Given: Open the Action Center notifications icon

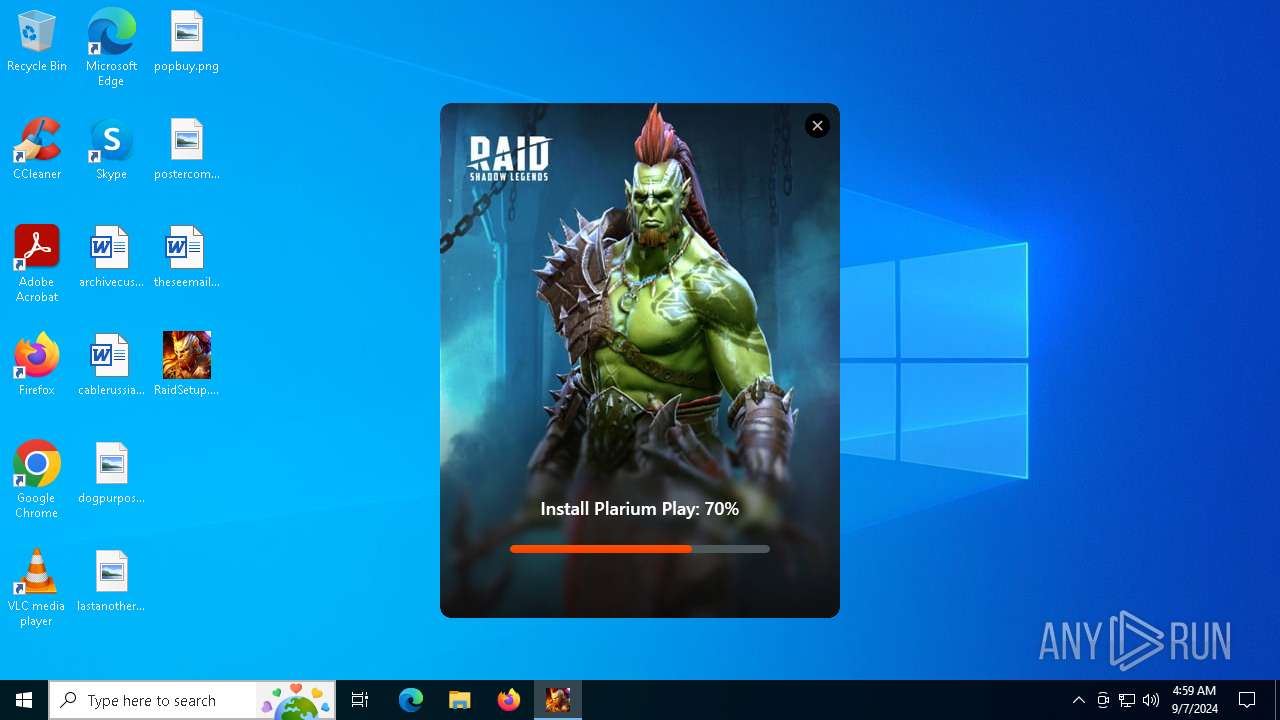Looking at the screenshot, I should (1247, 700).
